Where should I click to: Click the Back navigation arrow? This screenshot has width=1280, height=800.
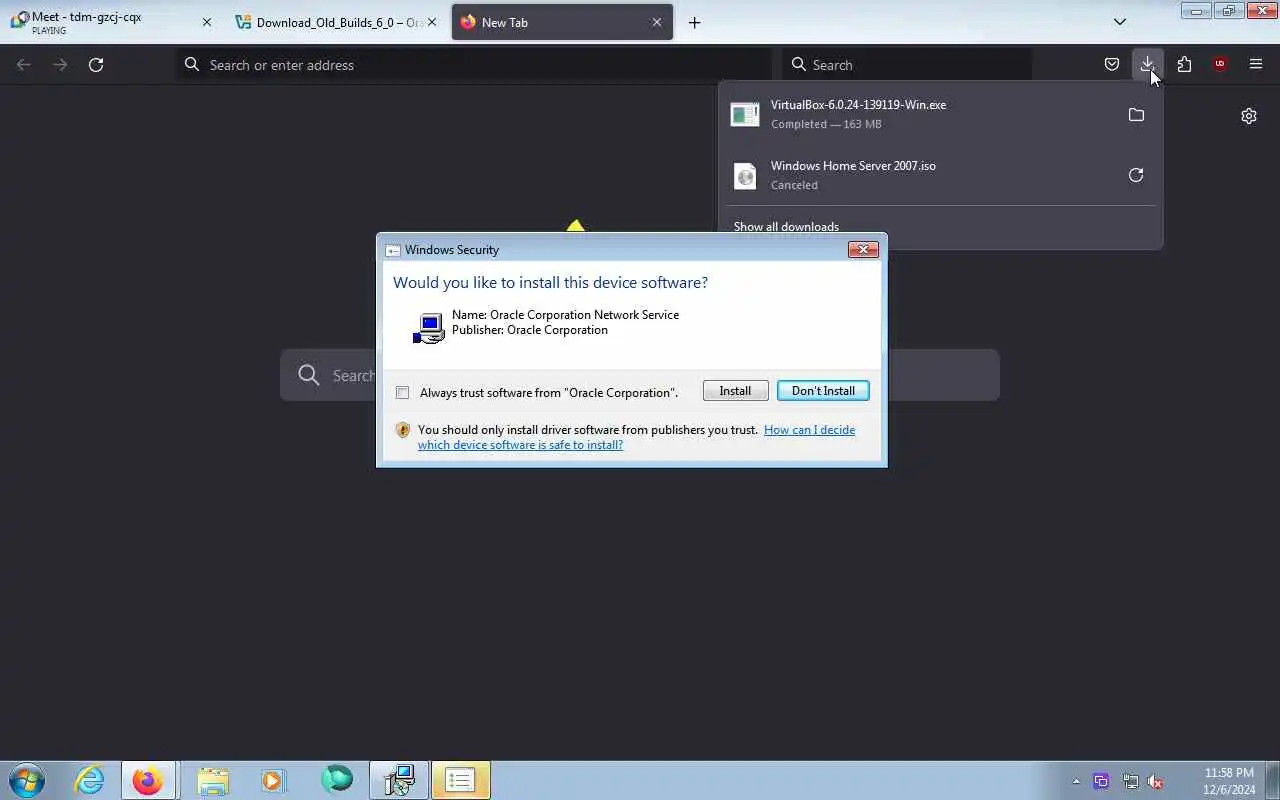(24, 64)
